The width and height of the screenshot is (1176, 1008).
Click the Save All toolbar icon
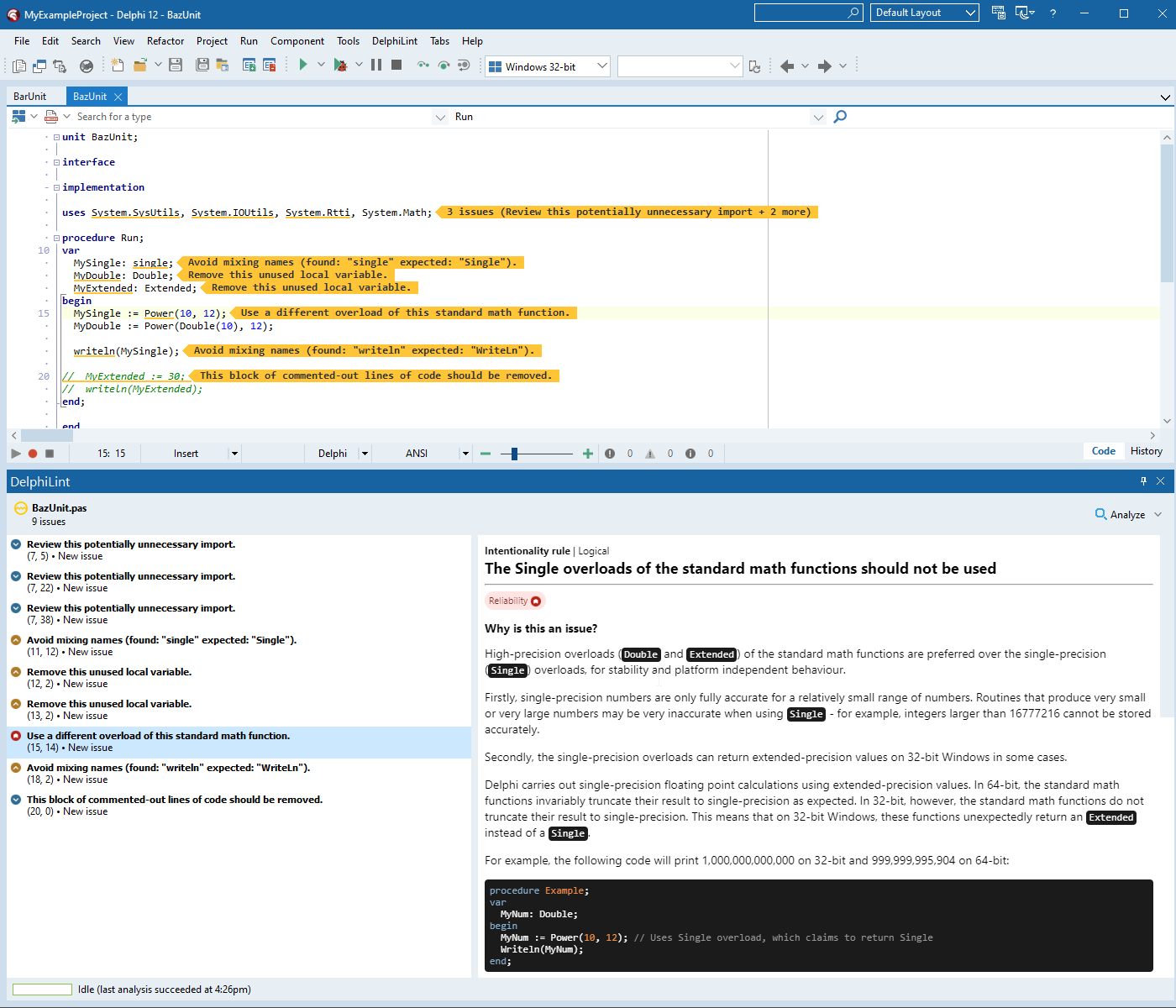tap(202, 66)
